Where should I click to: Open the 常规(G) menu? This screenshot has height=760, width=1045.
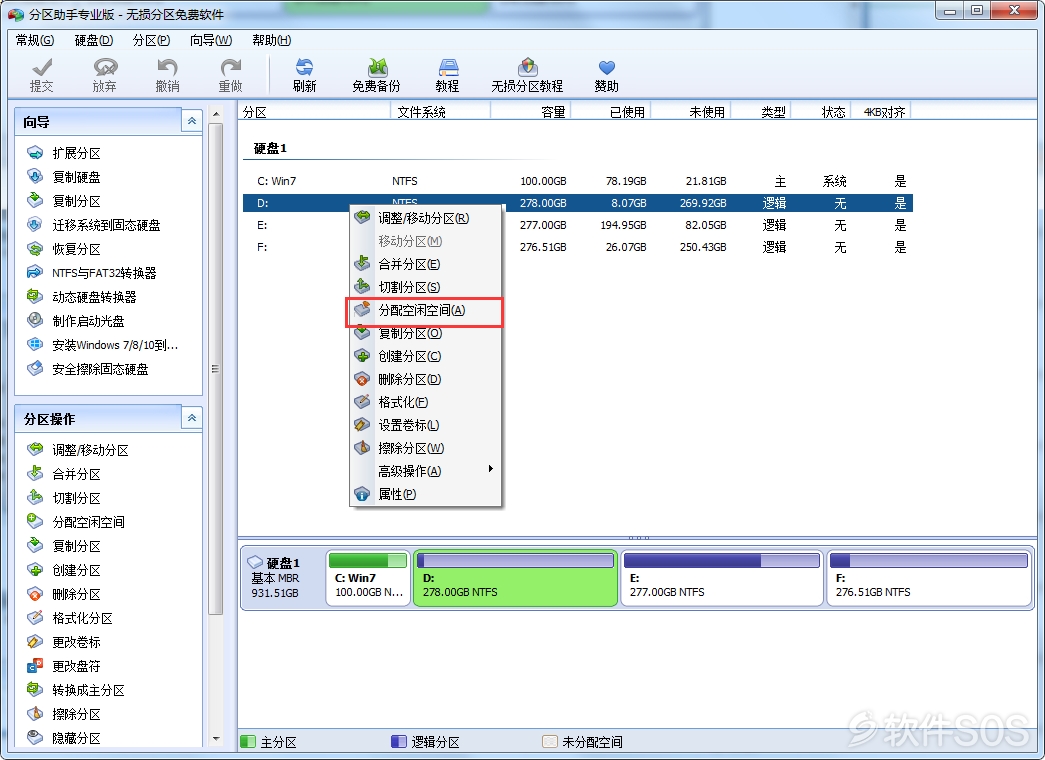35,41
